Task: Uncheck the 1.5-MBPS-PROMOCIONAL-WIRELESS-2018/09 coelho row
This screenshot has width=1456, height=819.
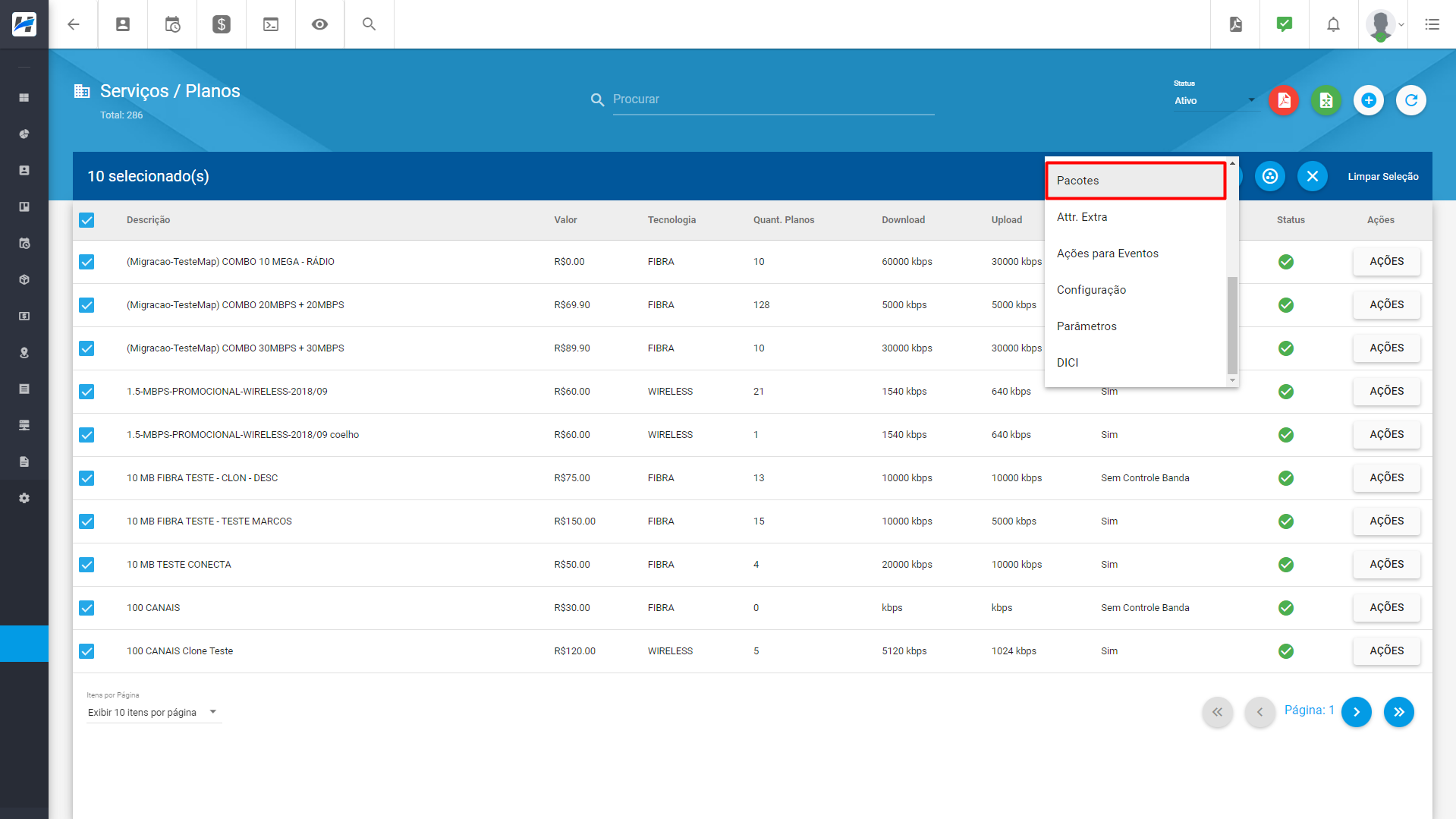Action: click(86, 435)
